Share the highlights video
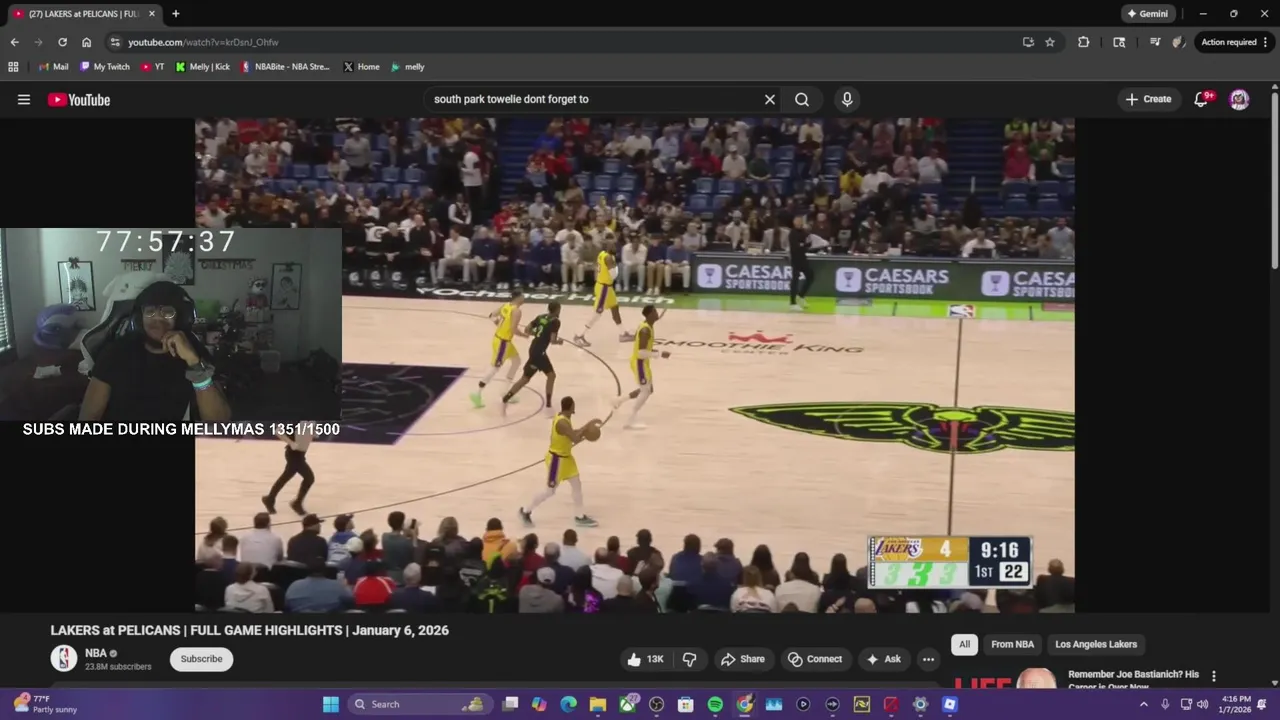This screenshot has width=1280, height=720. pos(742,659)
